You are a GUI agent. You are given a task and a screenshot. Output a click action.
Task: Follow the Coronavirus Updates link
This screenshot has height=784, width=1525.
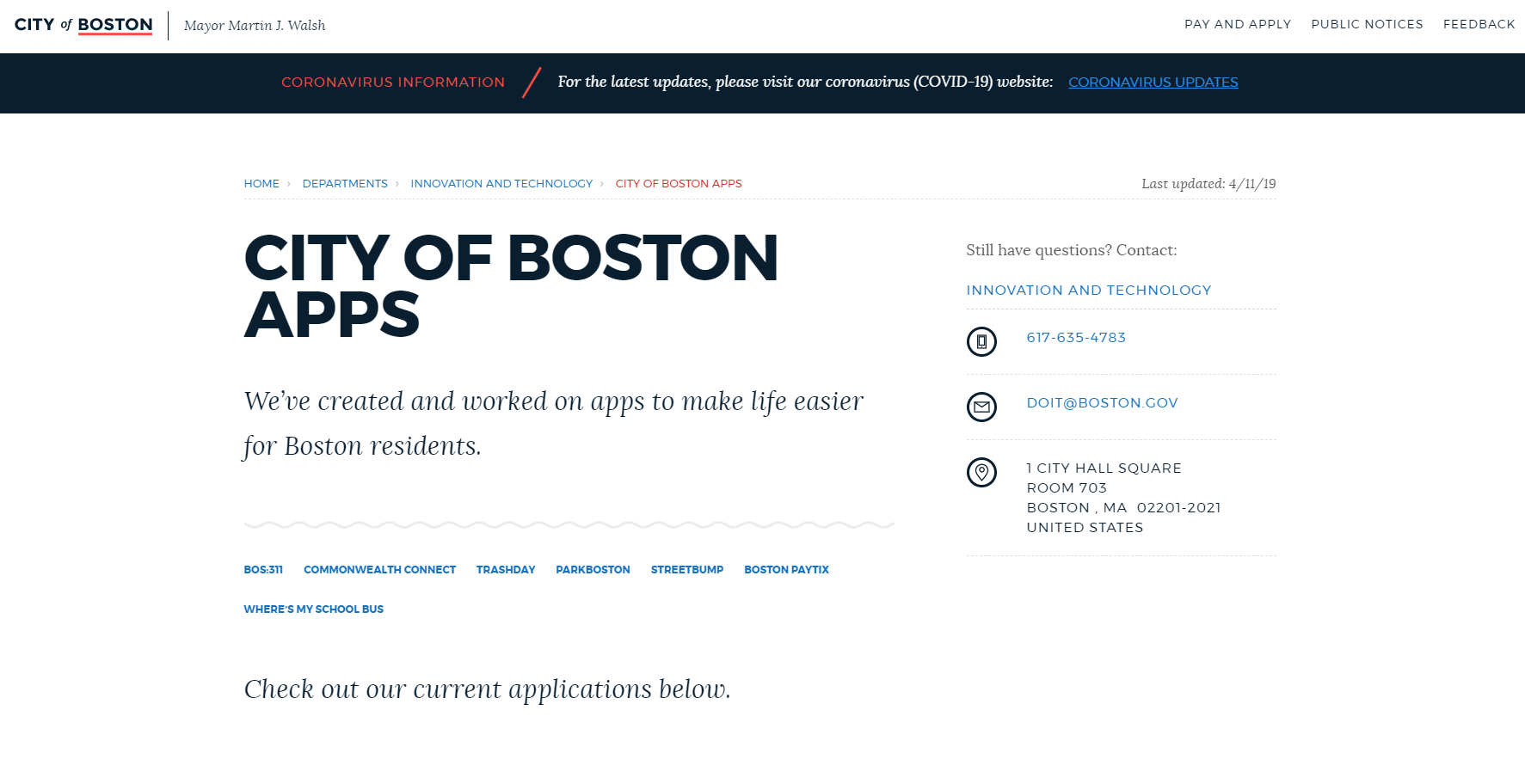tap(1153, 83)
